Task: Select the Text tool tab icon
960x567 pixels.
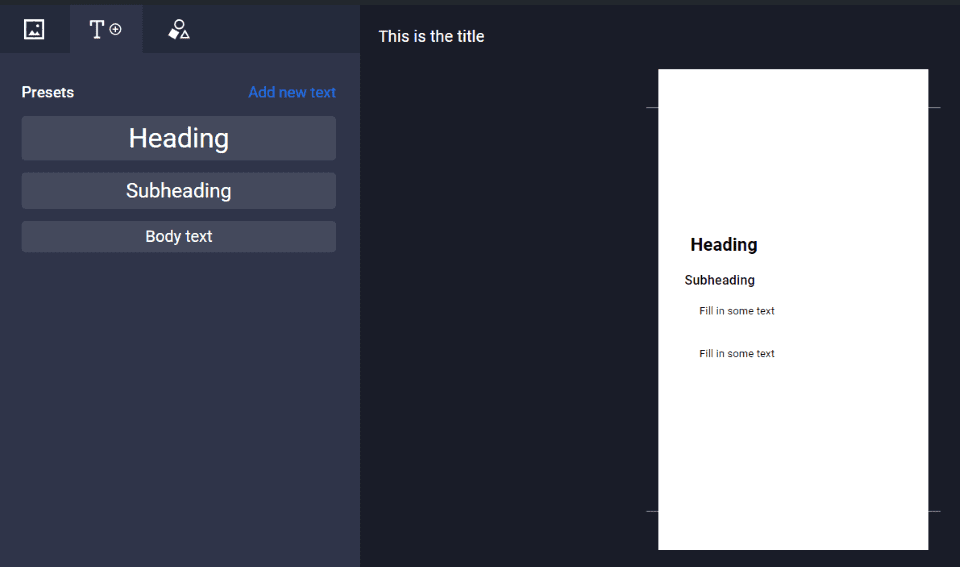Action: (106, 29)
